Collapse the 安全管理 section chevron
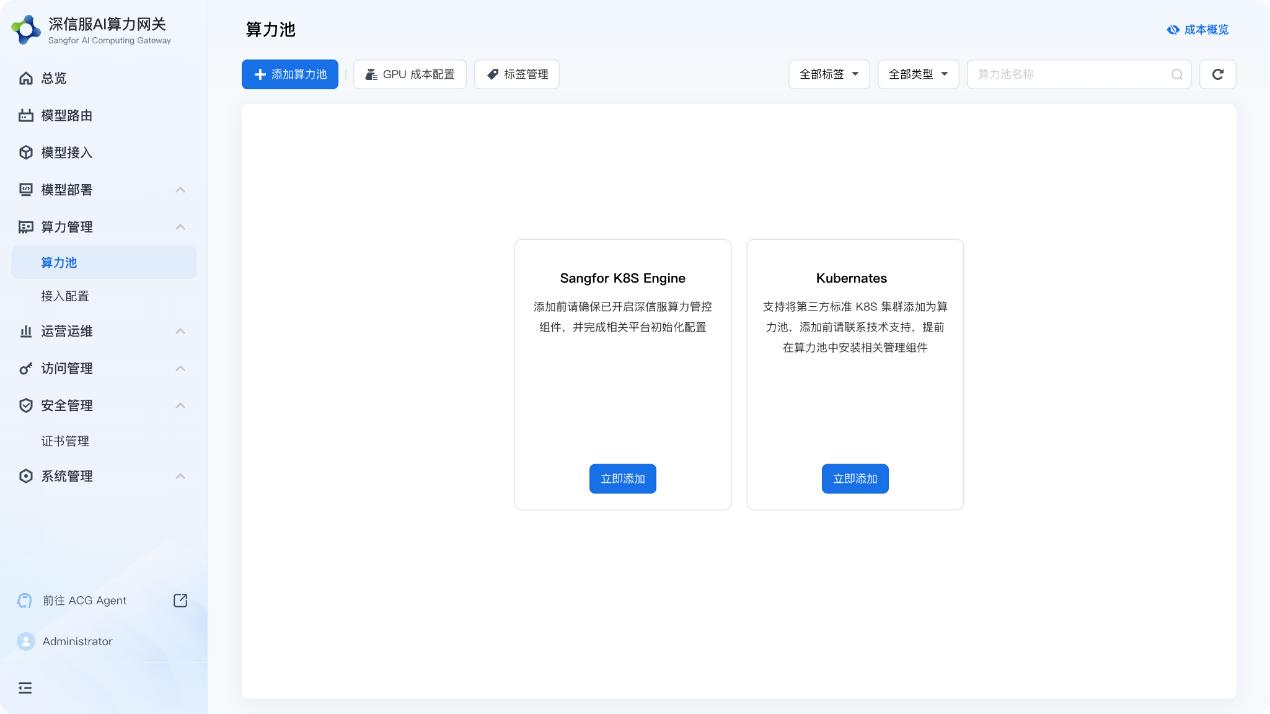 coord(180,405)
